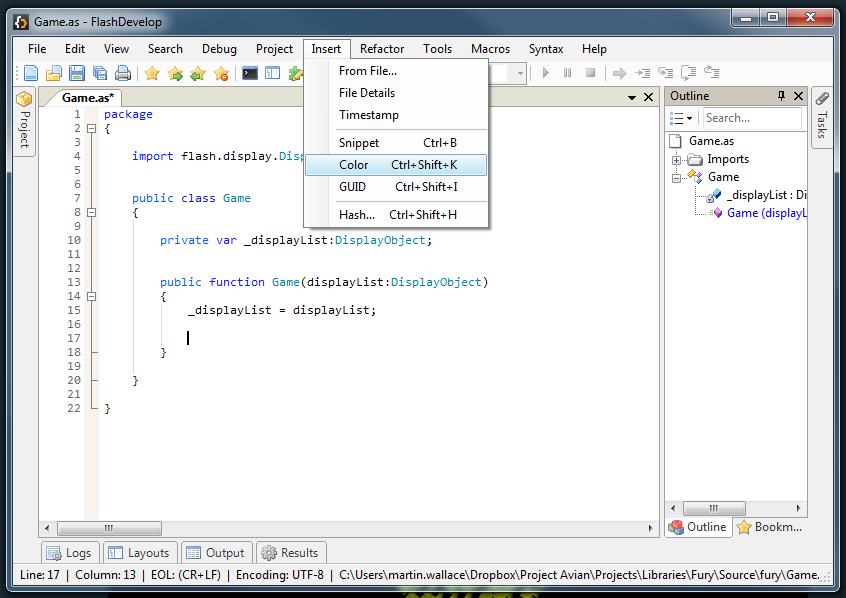Click the Save All toolbar icon
The height and width of the screenshot is (598, 846).
click(x=100, y=73)
